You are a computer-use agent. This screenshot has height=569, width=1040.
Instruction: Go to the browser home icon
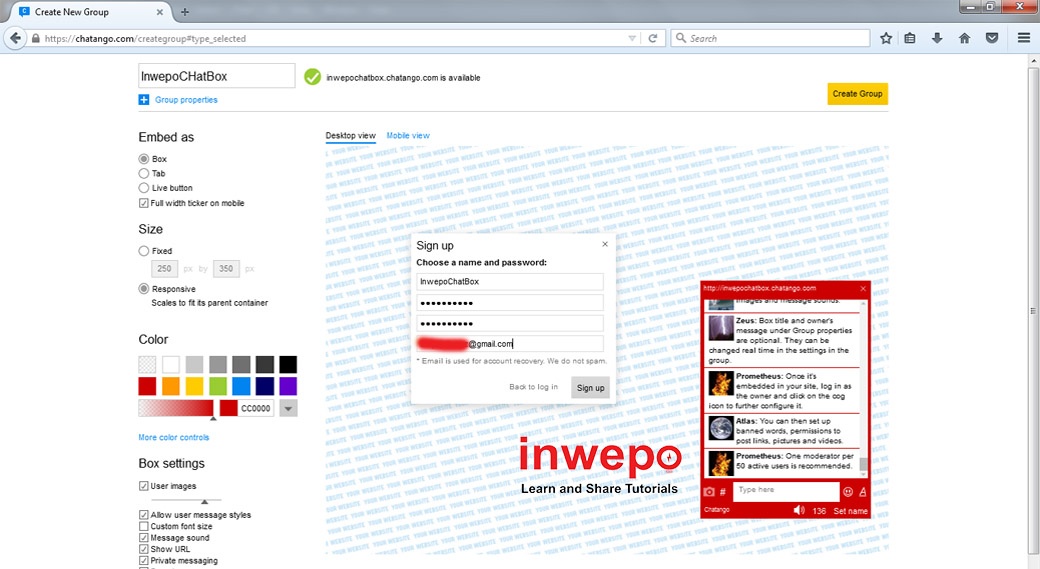point(964,38)
